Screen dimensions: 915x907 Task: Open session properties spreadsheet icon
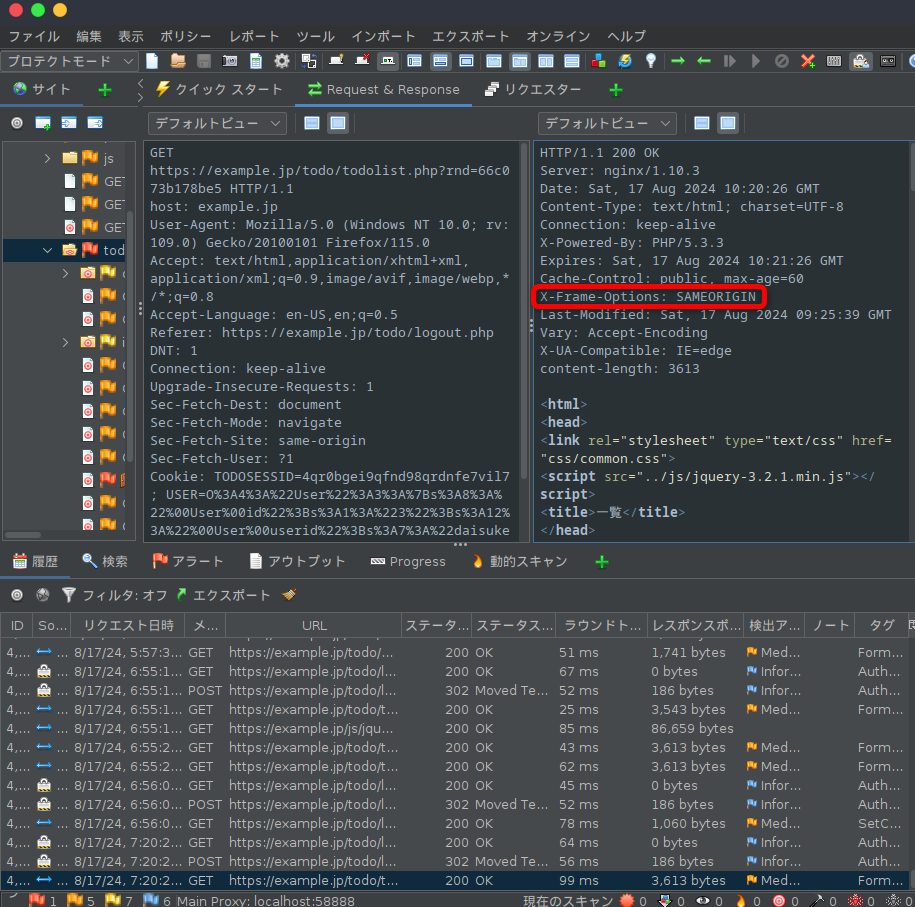point(256,61)
